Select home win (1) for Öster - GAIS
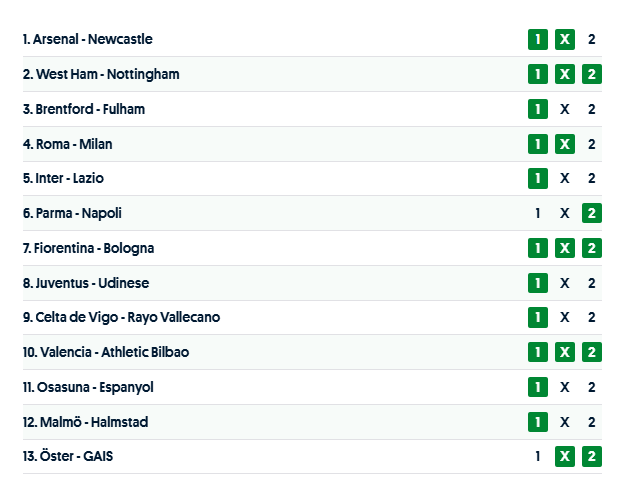The width and height of the screenshot is (626, 490). coord(538,456)
